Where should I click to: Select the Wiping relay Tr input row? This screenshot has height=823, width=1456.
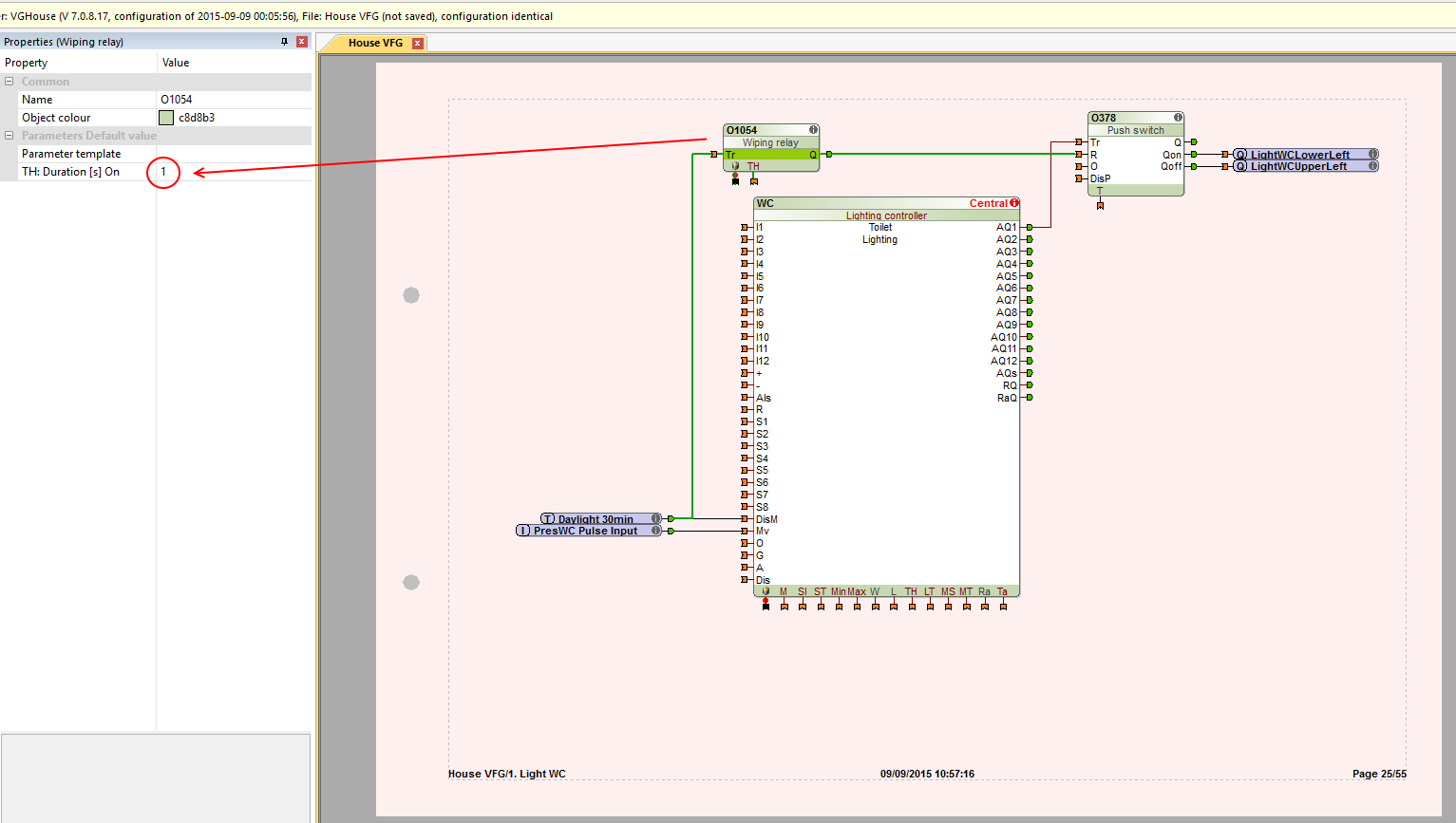729,155
